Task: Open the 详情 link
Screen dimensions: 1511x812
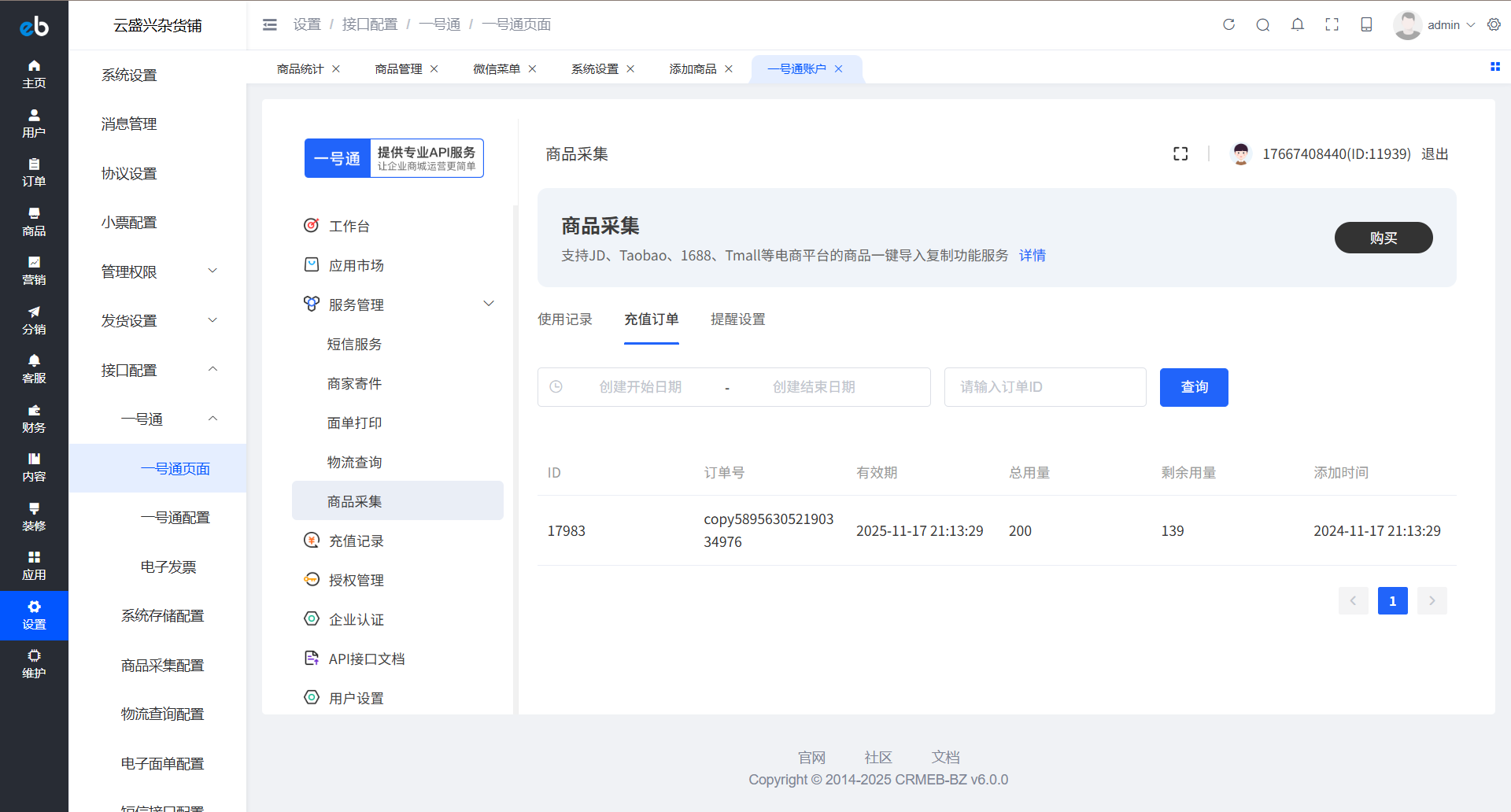Action: click(1032, 256)
